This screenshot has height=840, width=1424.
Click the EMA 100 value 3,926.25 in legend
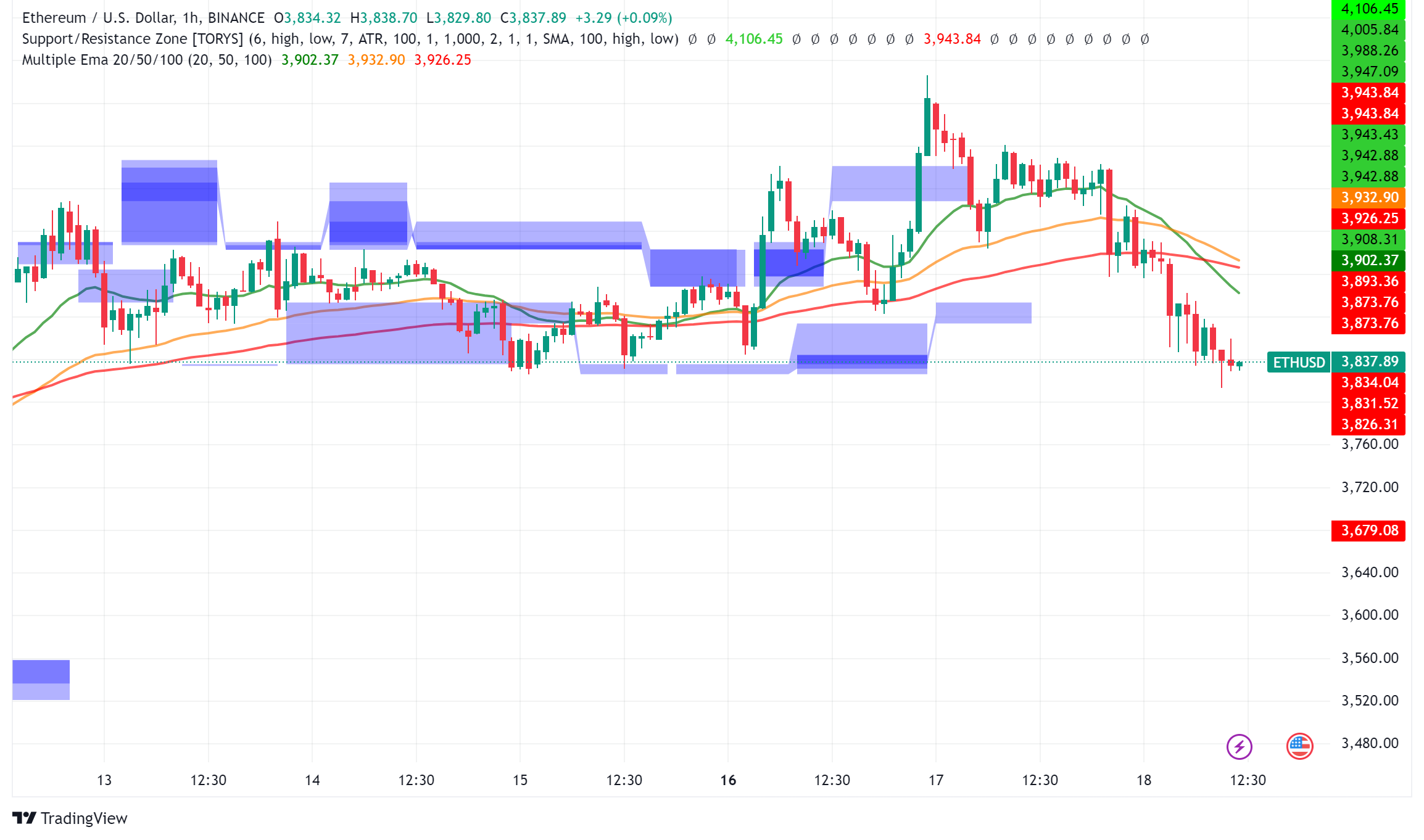point(442,60)
